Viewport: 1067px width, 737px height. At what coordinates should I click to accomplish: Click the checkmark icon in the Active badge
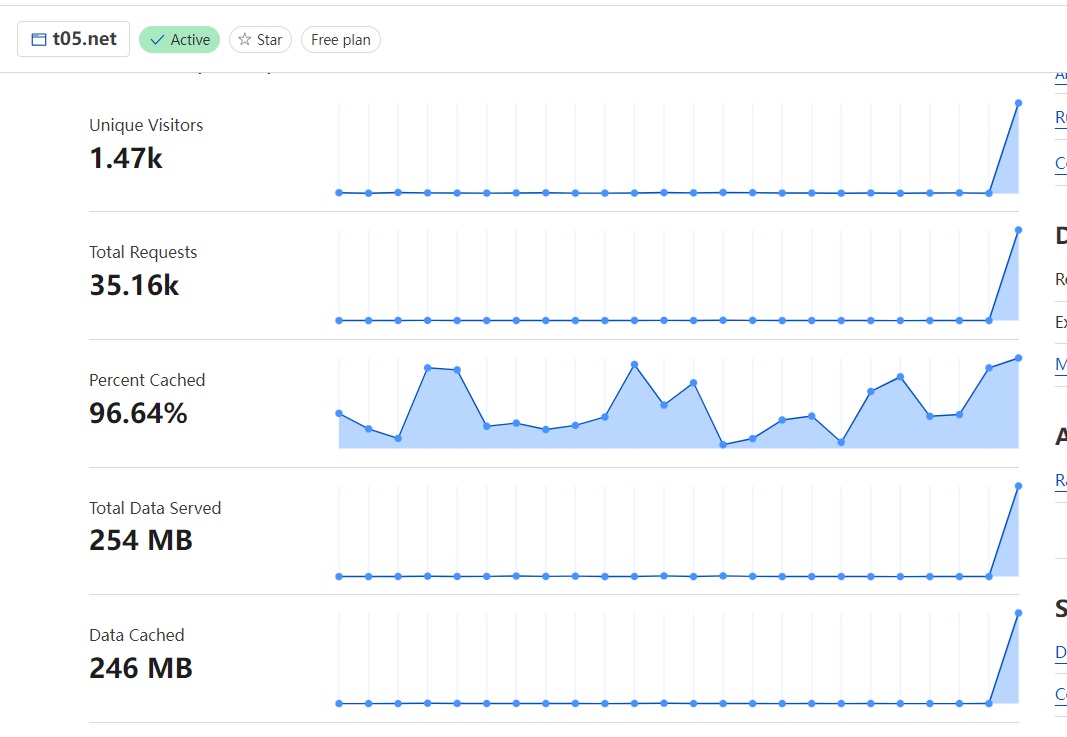coord(157,40)
